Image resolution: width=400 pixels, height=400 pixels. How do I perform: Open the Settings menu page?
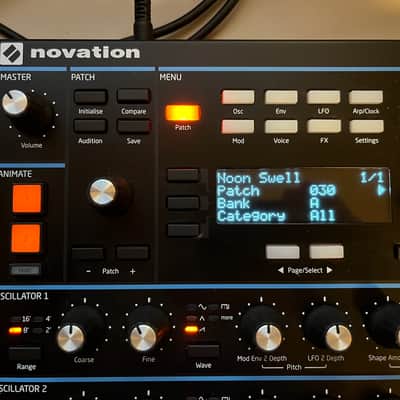(367, 127)
